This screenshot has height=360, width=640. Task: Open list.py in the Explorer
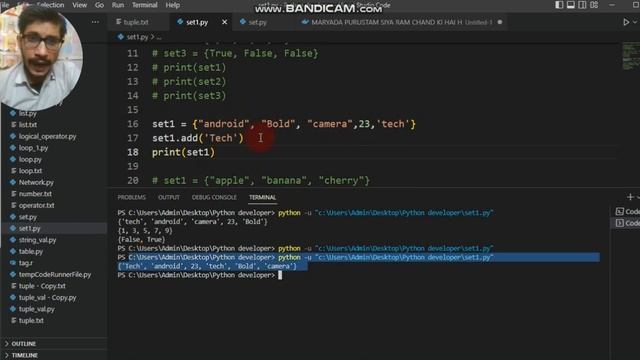[27, 113]
